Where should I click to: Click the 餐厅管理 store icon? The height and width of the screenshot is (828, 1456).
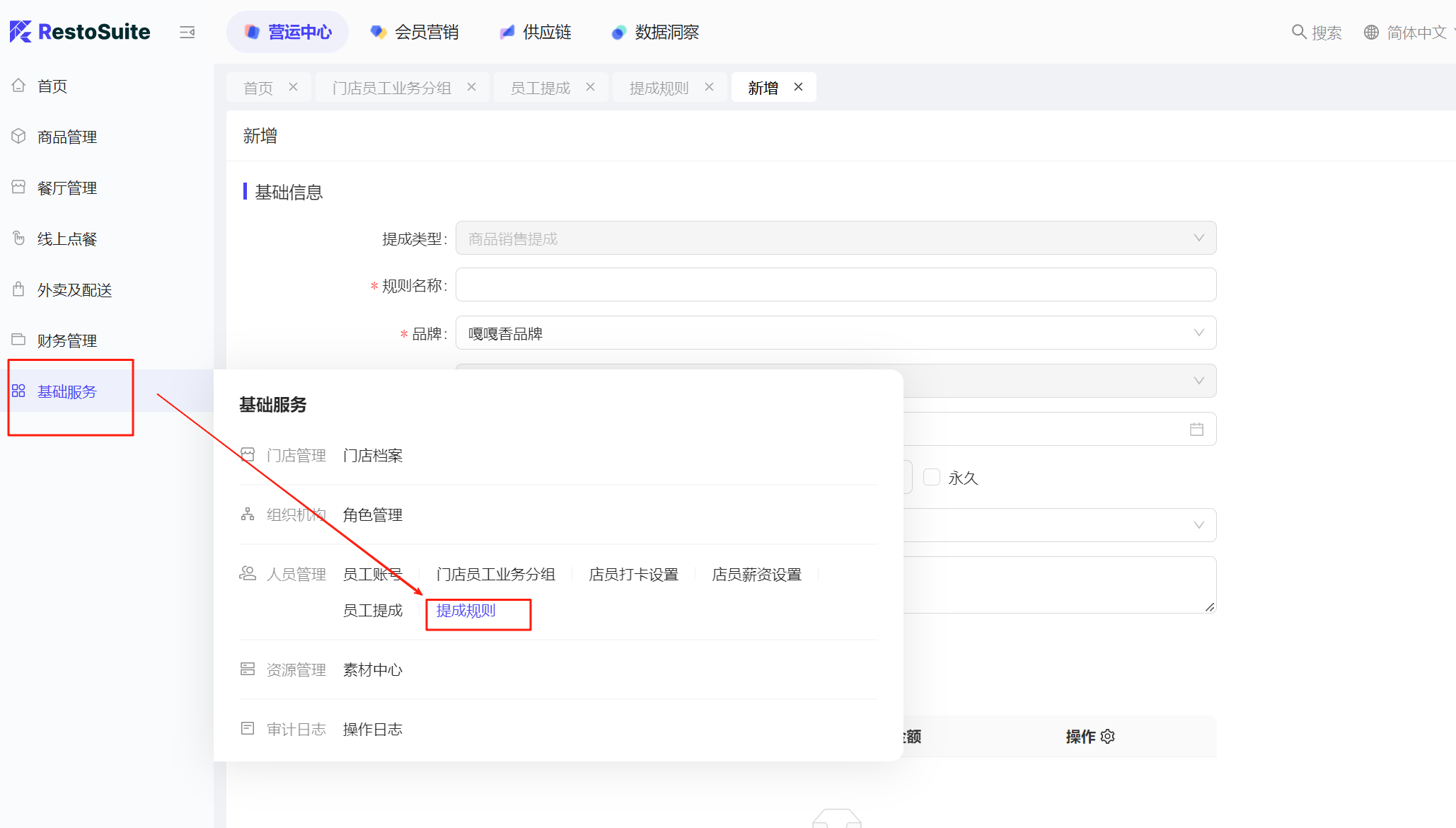point(18,187)
